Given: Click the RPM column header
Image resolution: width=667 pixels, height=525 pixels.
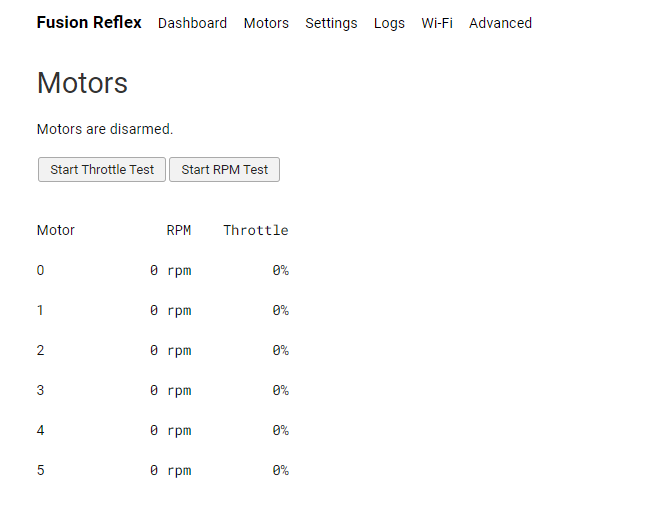Looking at the screenshot, I should click(x=179, y=230).
